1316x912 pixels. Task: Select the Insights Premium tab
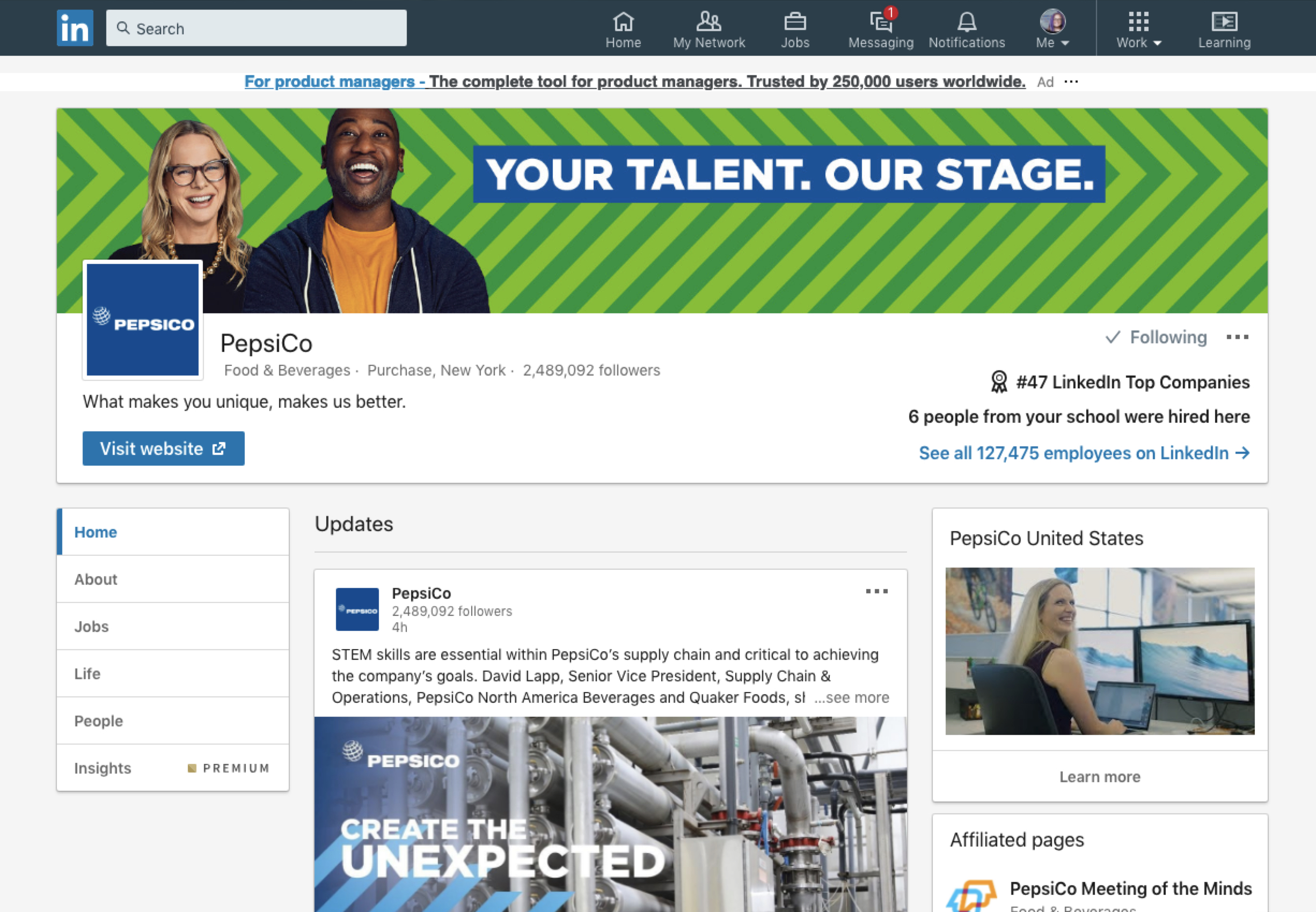pyautogui.click(x=173, y=768)
